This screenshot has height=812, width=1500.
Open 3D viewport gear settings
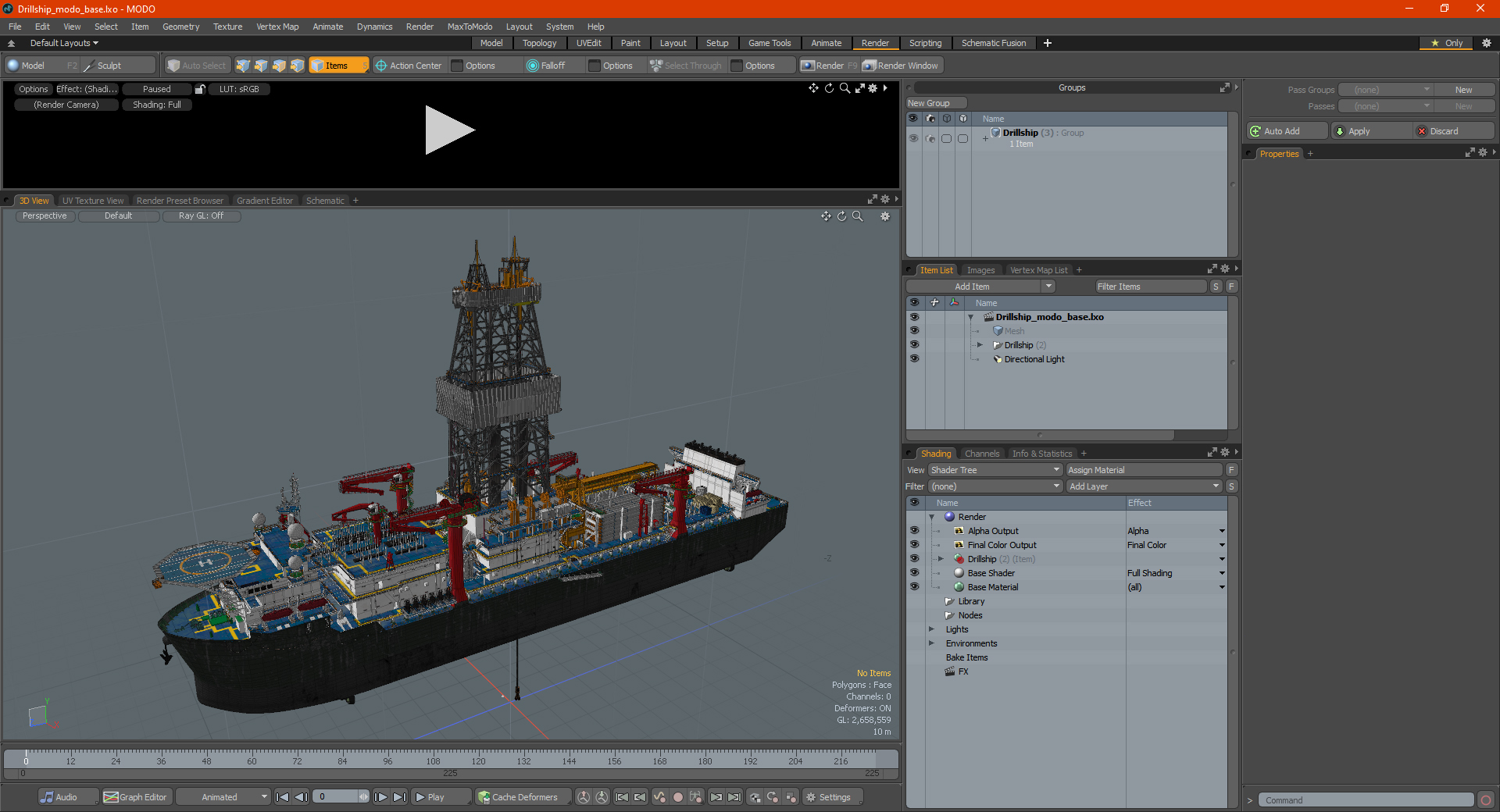(x=885, y=216)
